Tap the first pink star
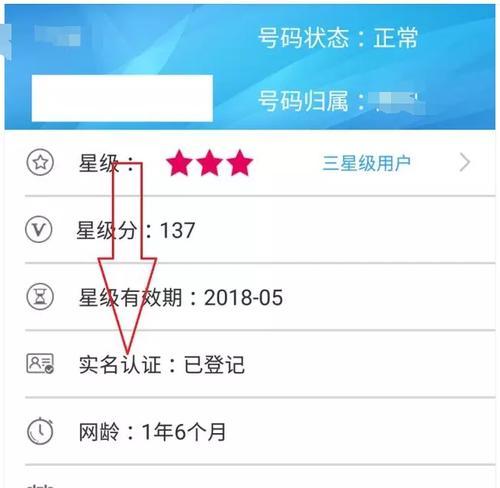This screenshot has width=500, height=488. [x=179, y=163]
